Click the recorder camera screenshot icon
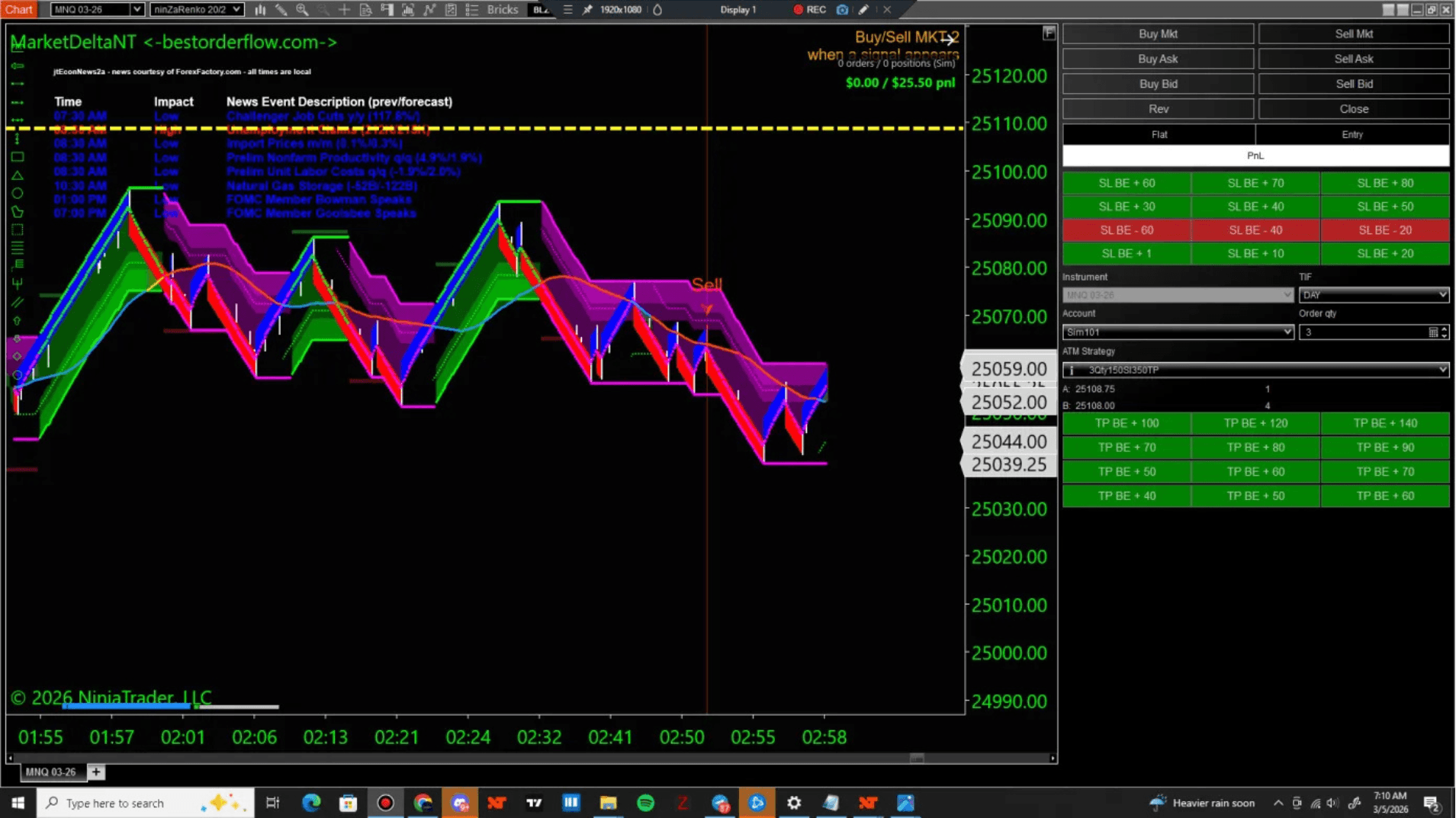The image size is (1456, 818). tap(842, 10)
